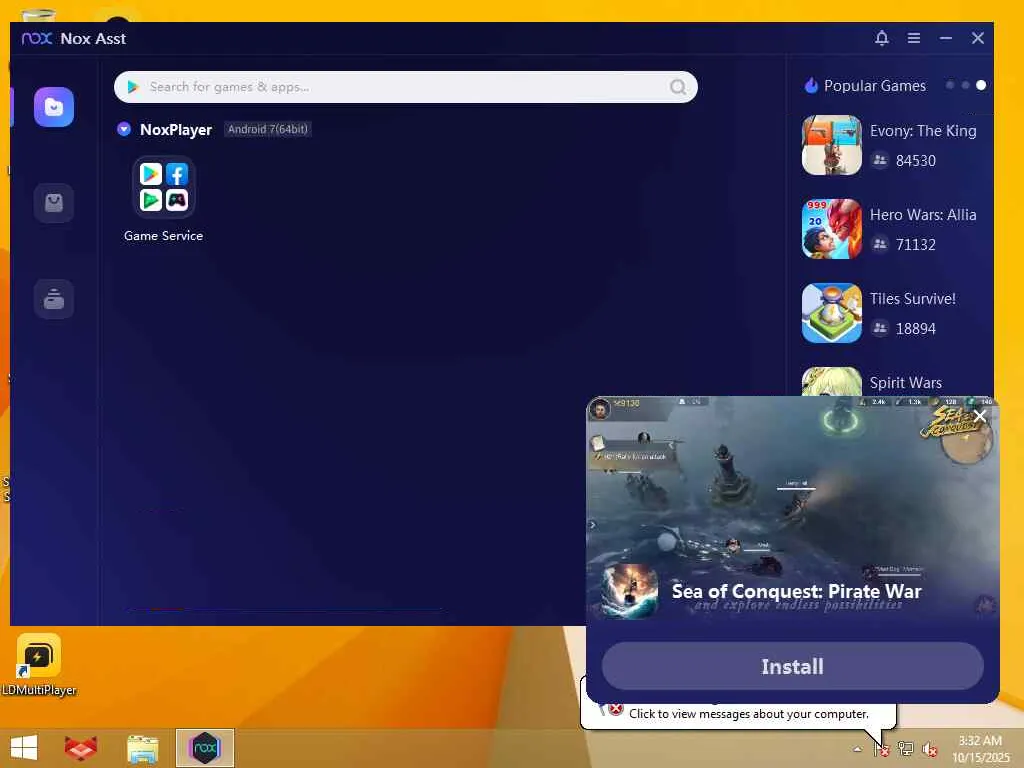This screenshot has width=1024, height=768.
Task: Click the Sea of Conquest: Pirate War title
Action: pyautogui.click(x=796, y=591)
